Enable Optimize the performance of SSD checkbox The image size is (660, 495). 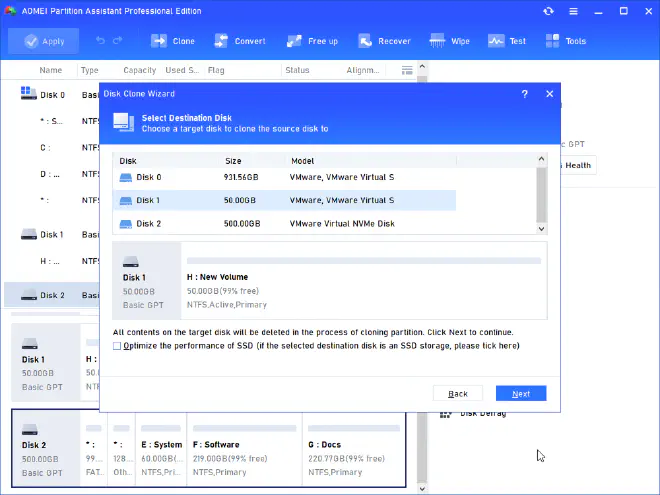click(117, 346)
